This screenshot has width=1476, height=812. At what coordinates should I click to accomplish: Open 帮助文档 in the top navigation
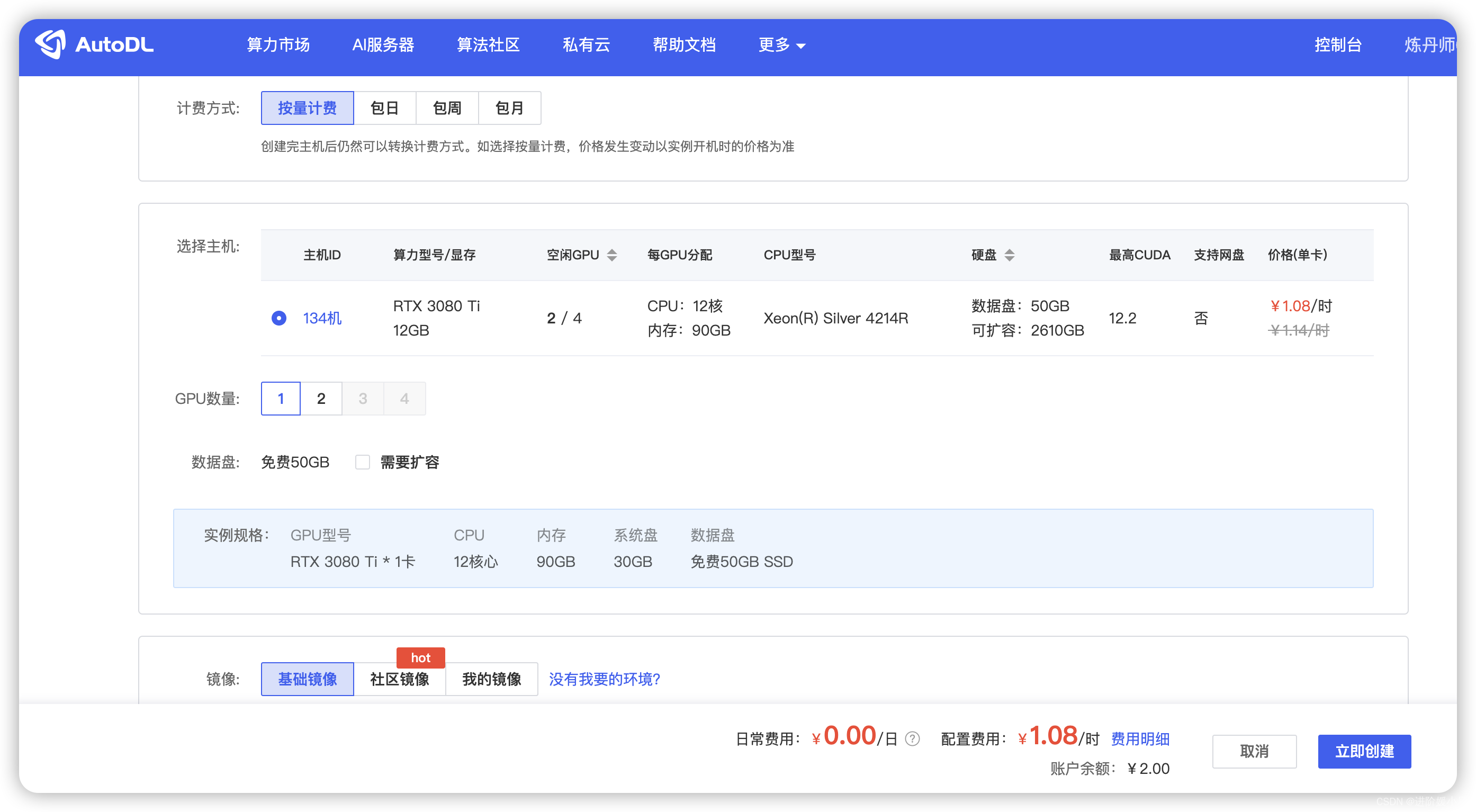pyautogui.click(x=684, y=44)
